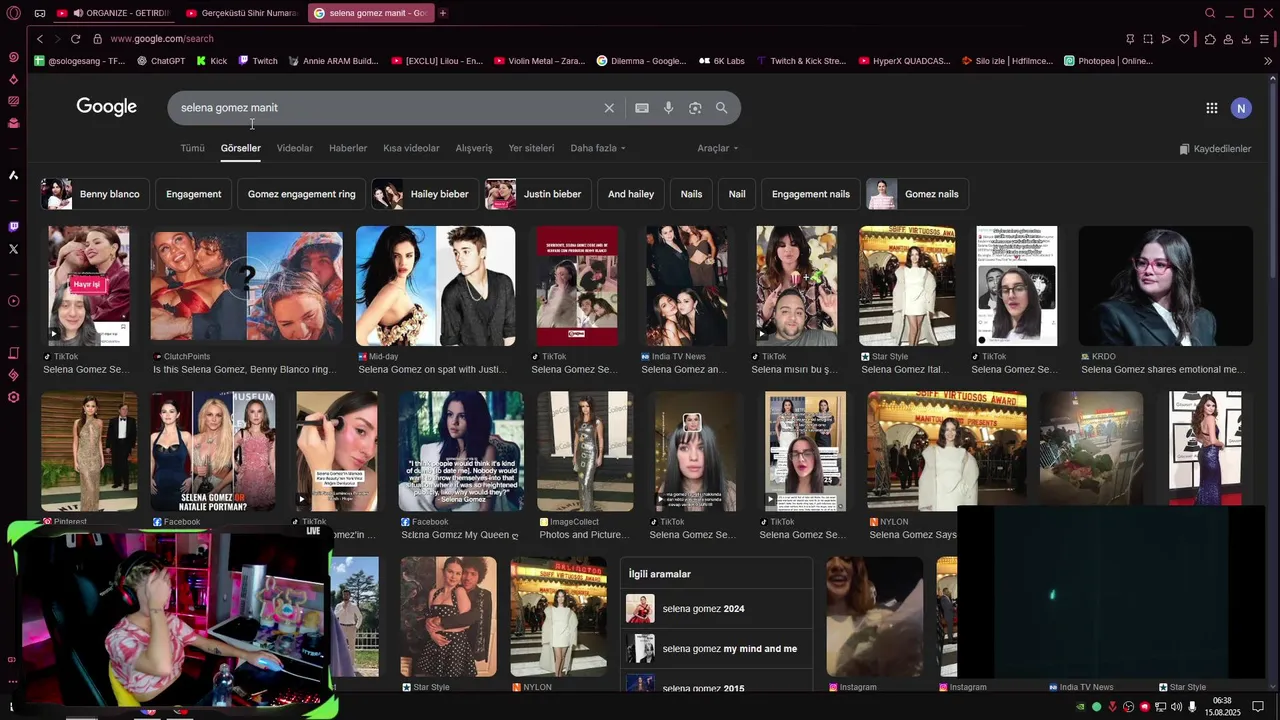Open the Photopea bookmark
The image size is (1280, 720).
coord(1108,61)
